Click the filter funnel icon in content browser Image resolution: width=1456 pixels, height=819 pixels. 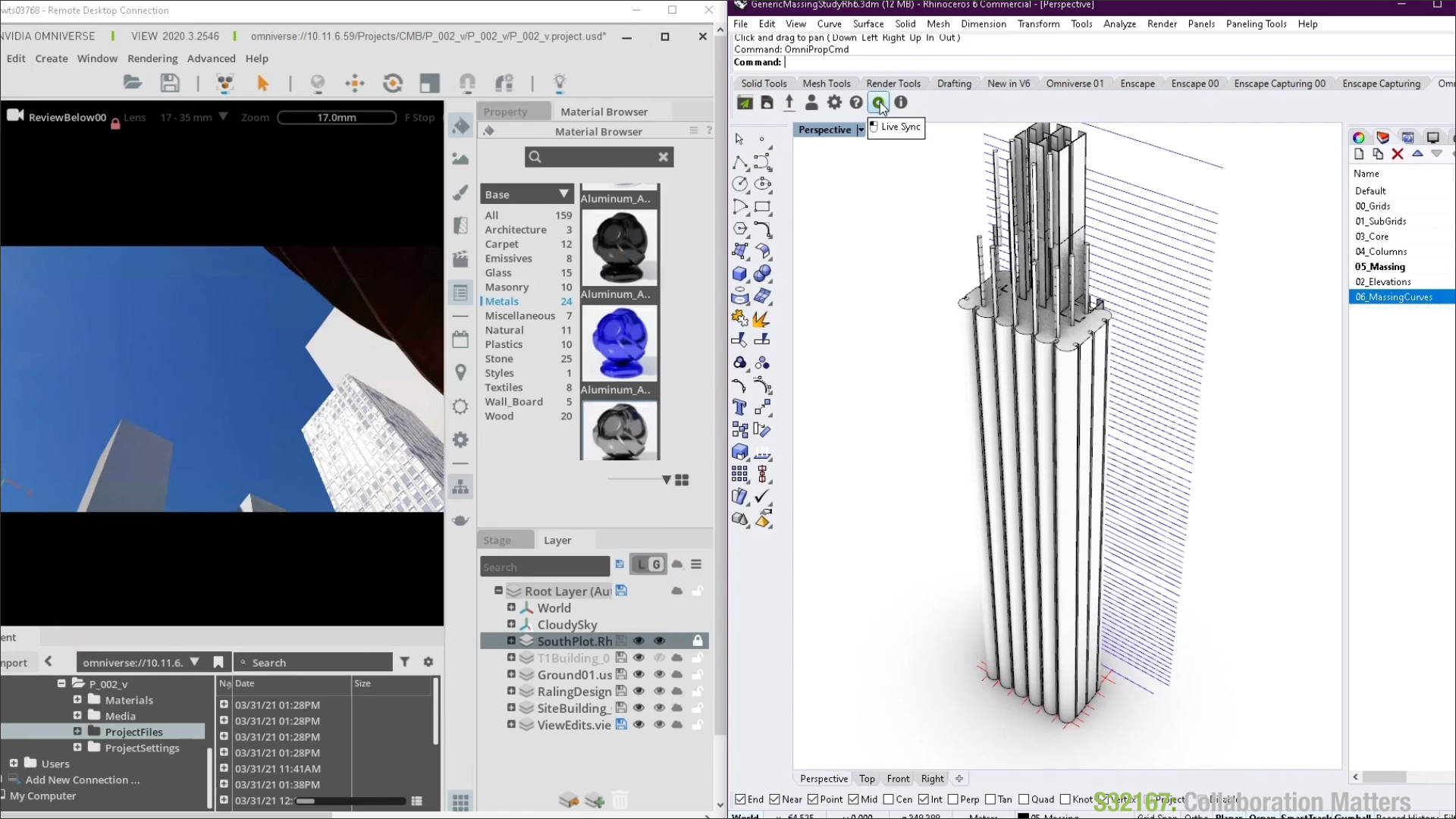coord(405,662)
